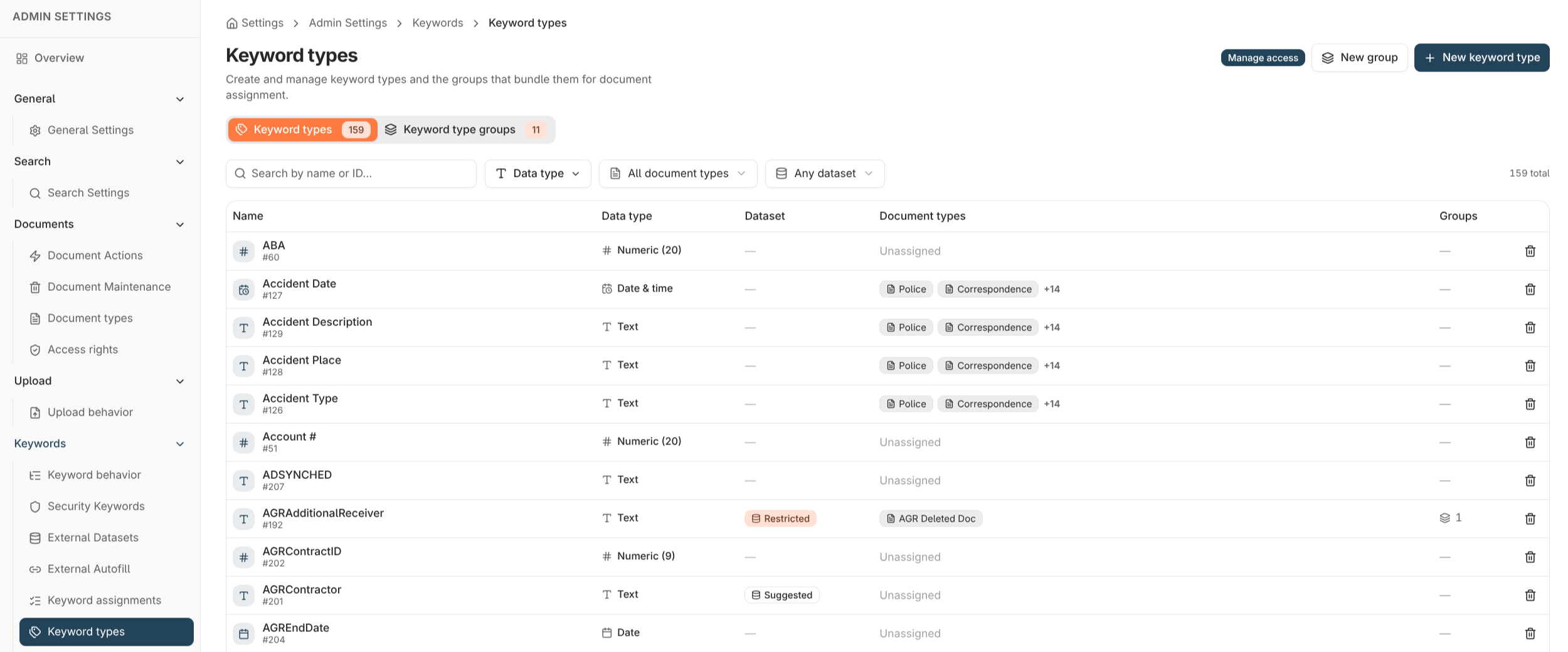Click trash icon for Account # row
This screenshot has height=652, width=1568.
(1530, 442)
